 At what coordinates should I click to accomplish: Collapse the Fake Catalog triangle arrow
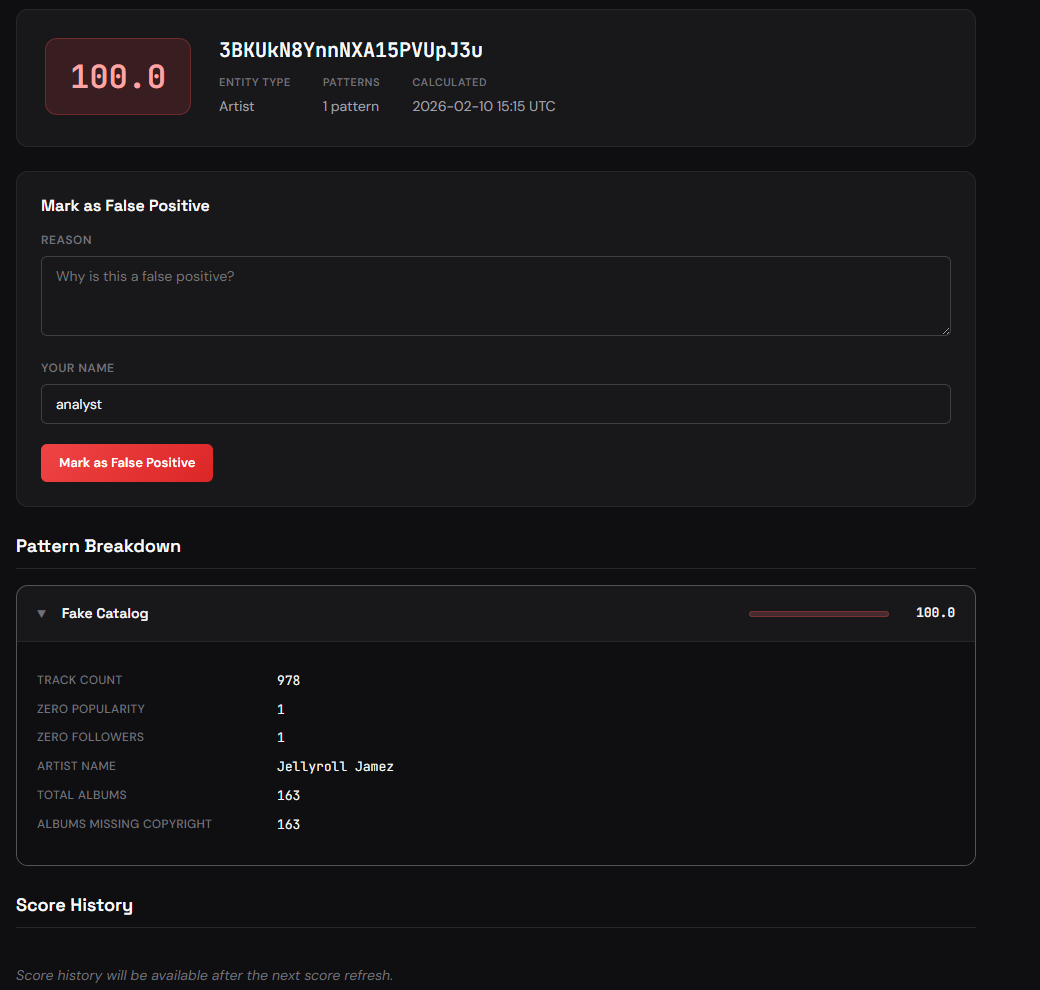tap(41, 614)
